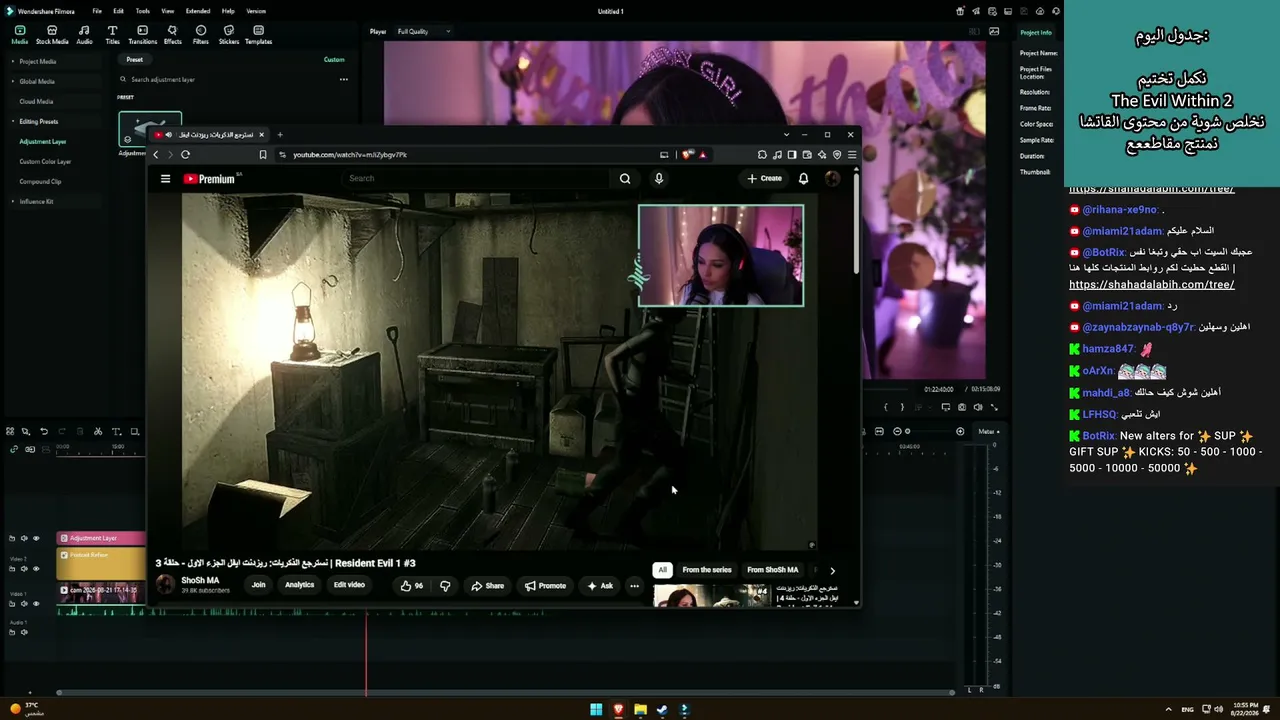Like the Resident Evil video
The image size is (1280, 720).
pyautogui.click(x=411, y=586)
